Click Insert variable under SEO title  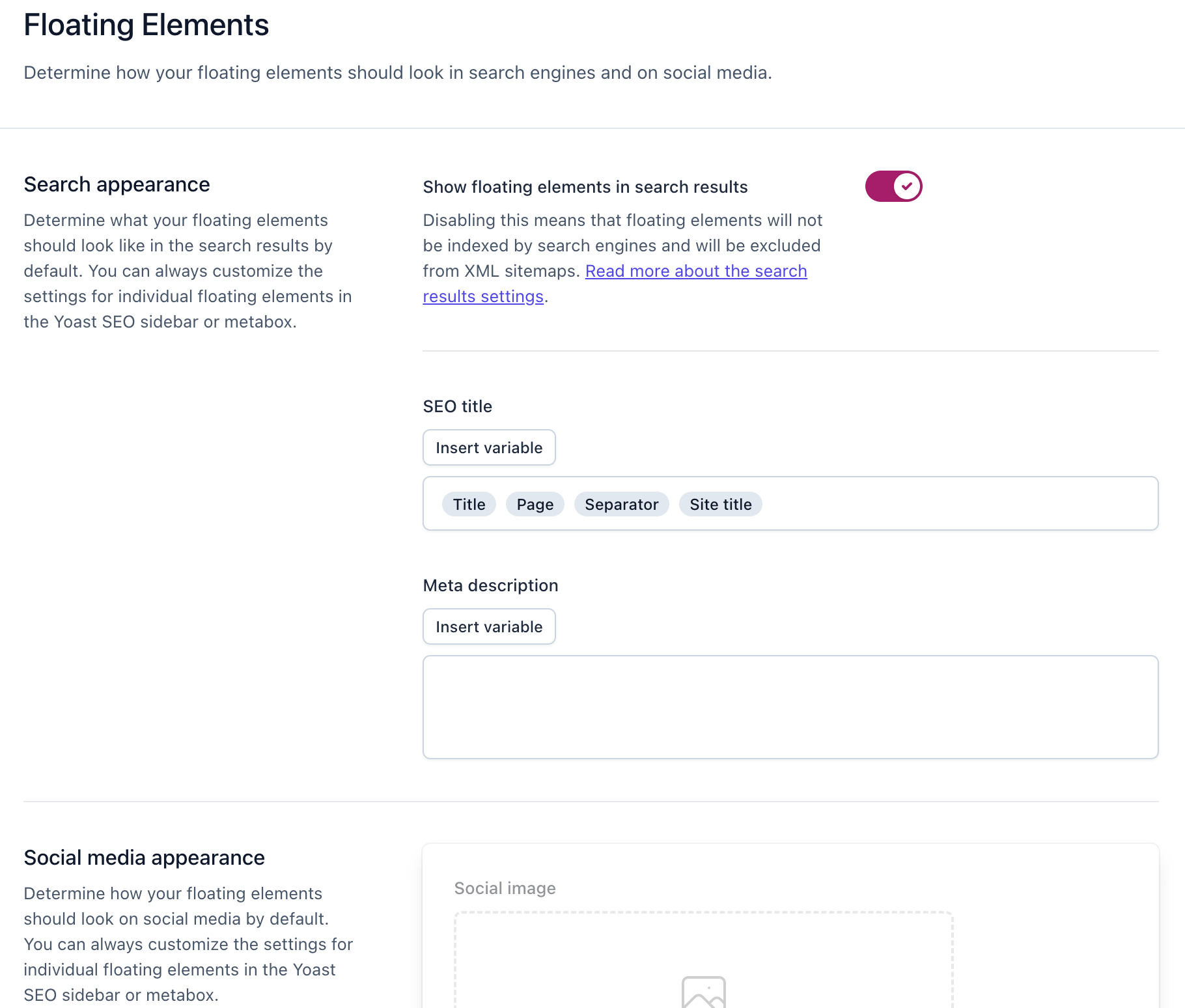click(489, 447)
